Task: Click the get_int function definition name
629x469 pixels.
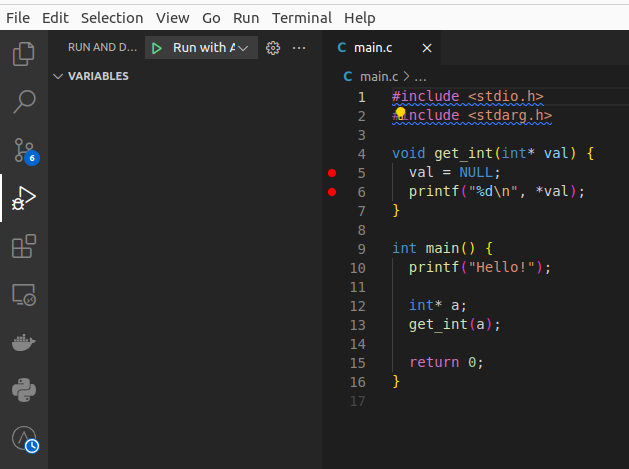Action: (x=463, y=154)
